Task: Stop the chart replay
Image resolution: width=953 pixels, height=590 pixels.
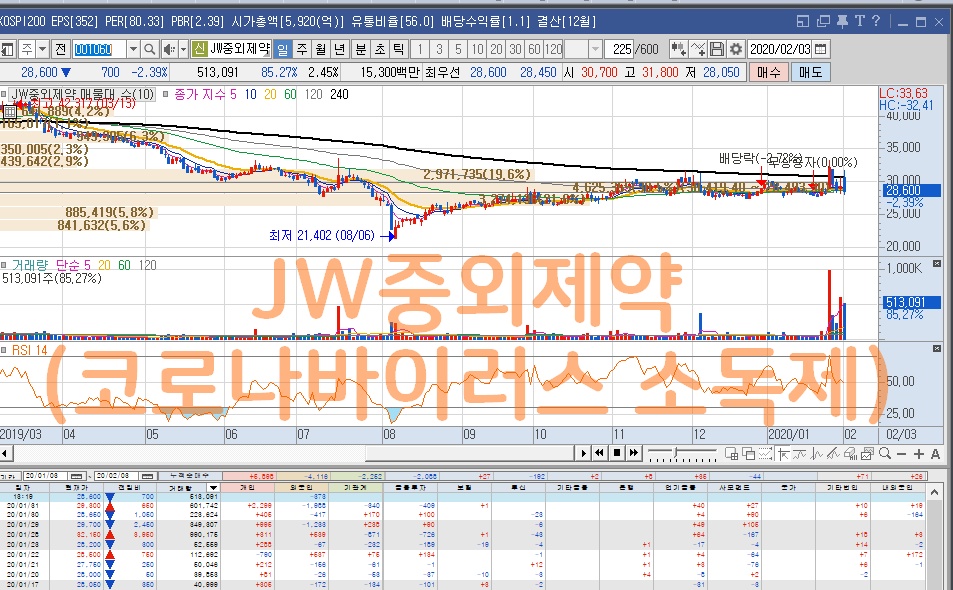Action: 616,453
